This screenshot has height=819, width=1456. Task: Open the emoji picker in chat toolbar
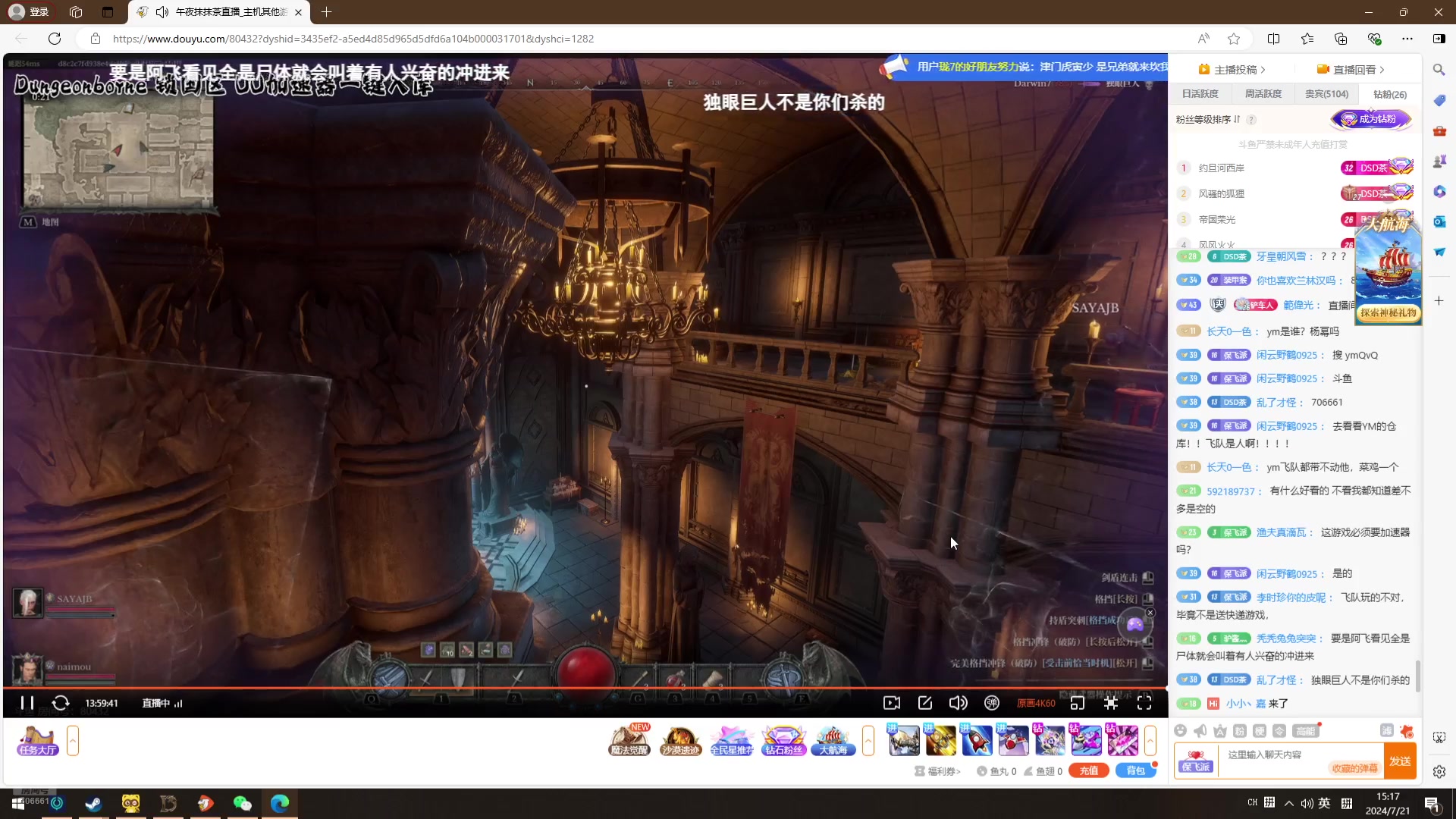[1180, 730]
